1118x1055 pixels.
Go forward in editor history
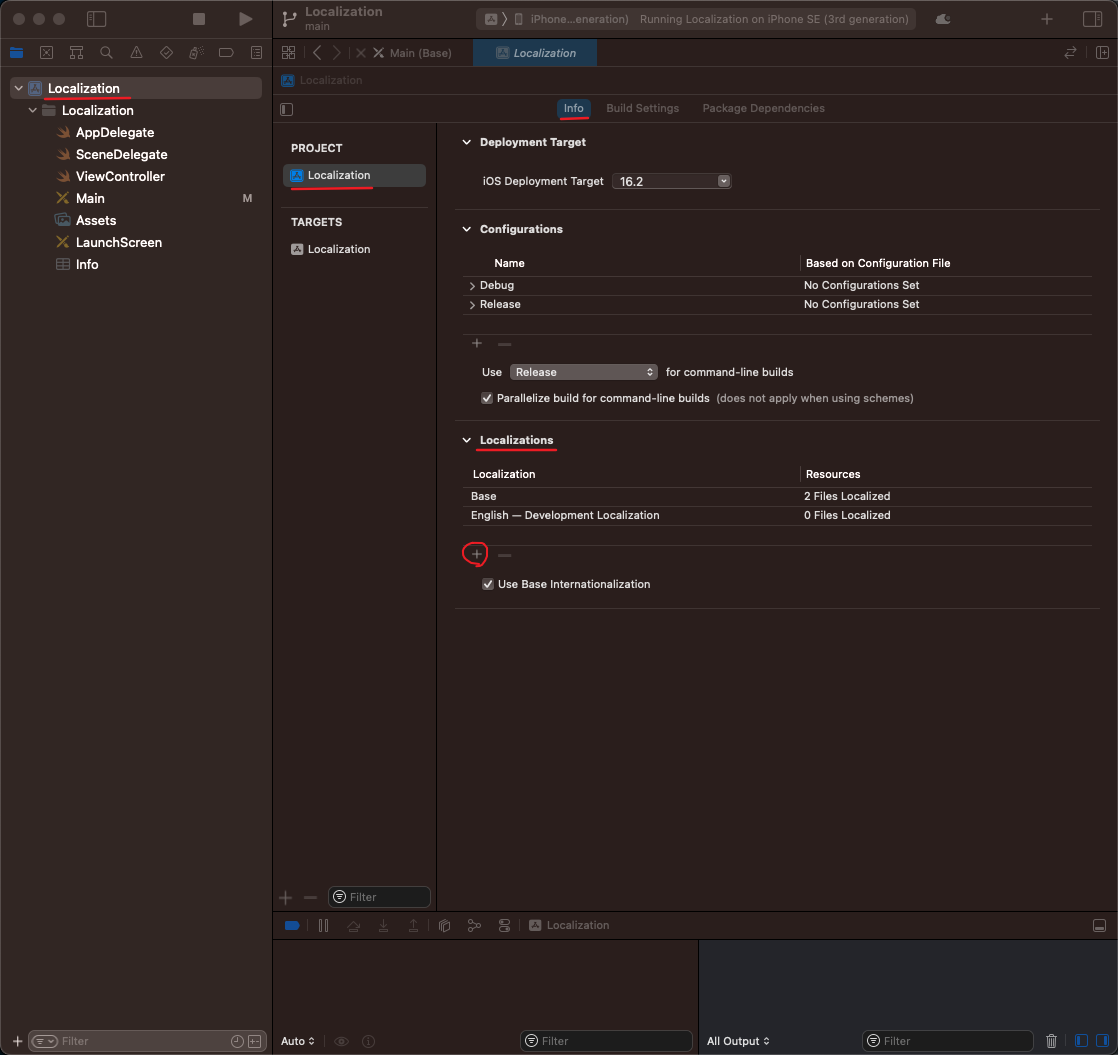337,53
